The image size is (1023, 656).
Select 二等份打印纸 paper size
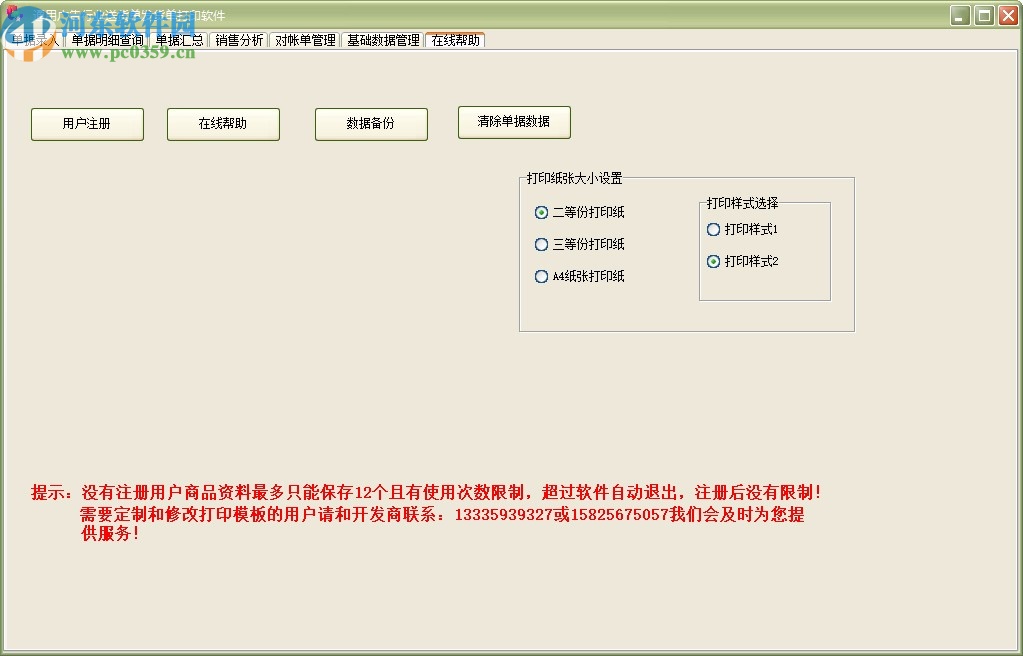click(579, 212)
